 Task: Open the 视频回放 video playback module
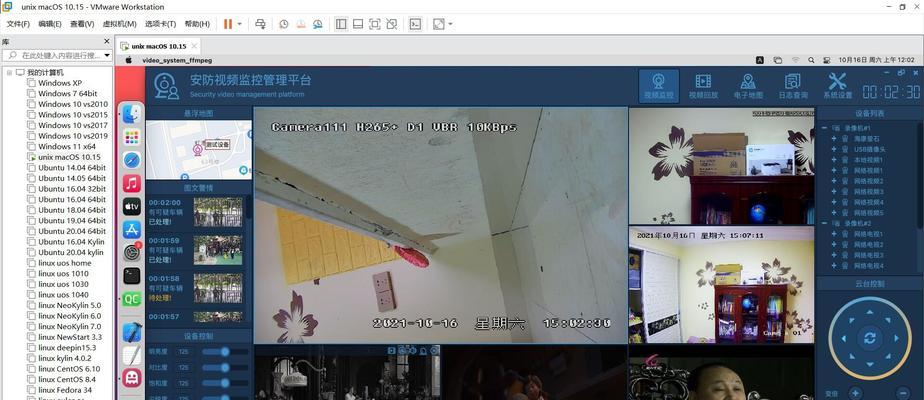pos(703,86)
